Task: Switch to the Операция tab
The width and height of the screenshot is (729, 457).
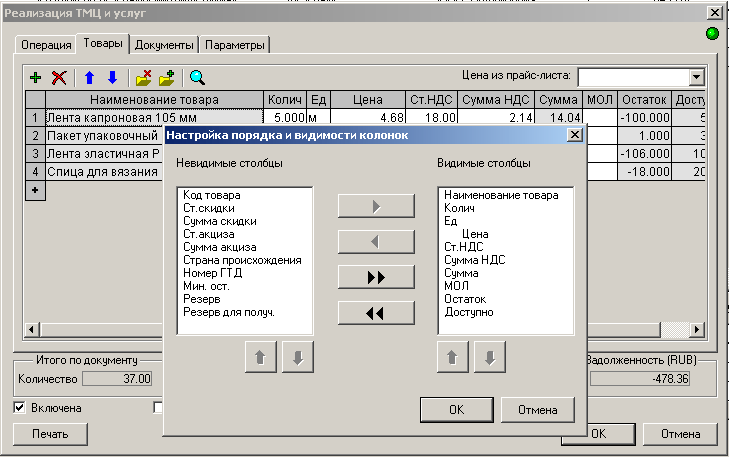Action: pyautogui.click(x=46, y=45)
